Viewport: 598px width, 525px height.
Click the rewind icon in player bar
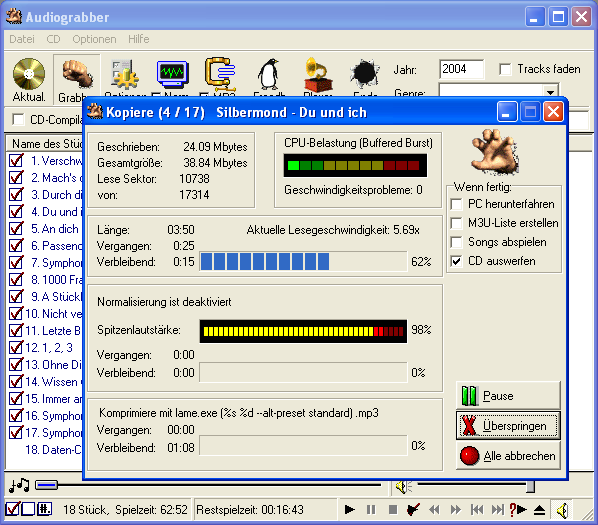tap(434, 509)
